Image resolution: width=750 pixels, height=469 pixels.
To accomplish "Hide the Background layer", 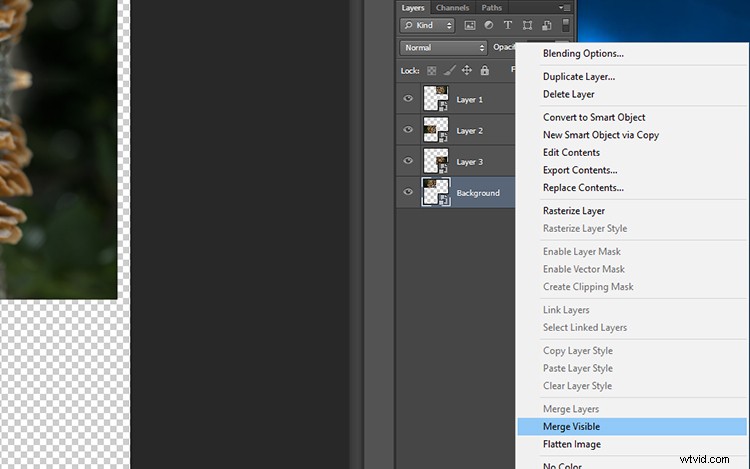I will pos(408,192).
